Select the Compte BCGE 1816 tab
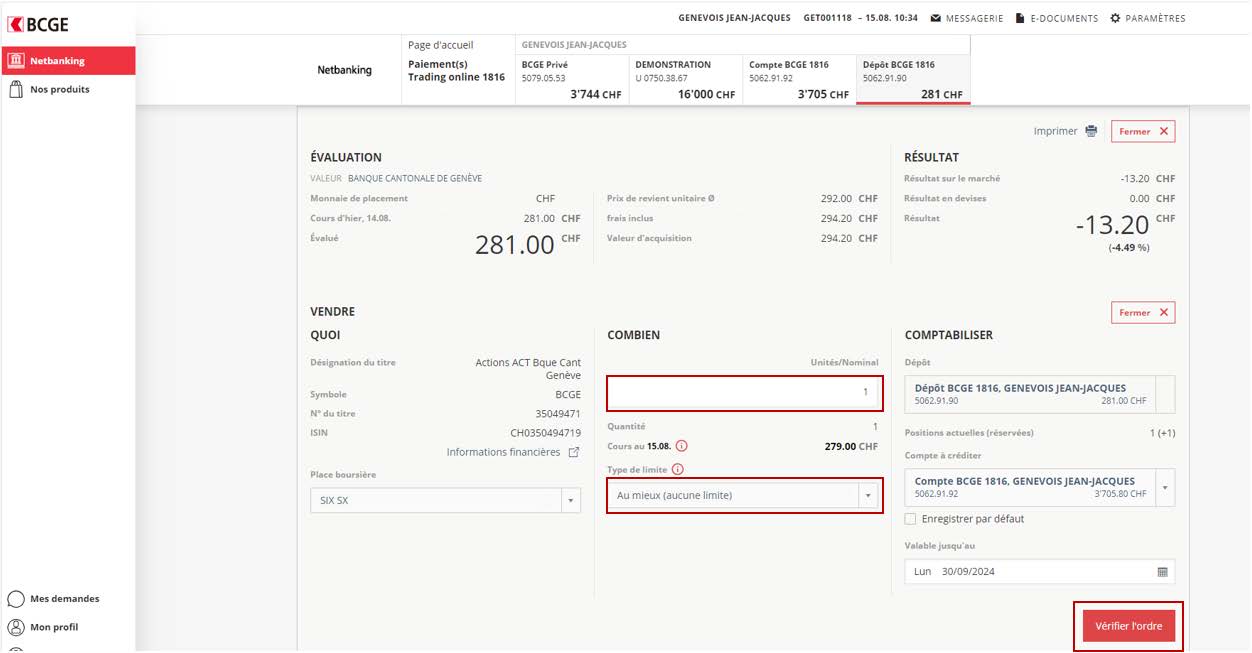The width and height of the screenshot is (1252, 653). [x=799, y=79]
